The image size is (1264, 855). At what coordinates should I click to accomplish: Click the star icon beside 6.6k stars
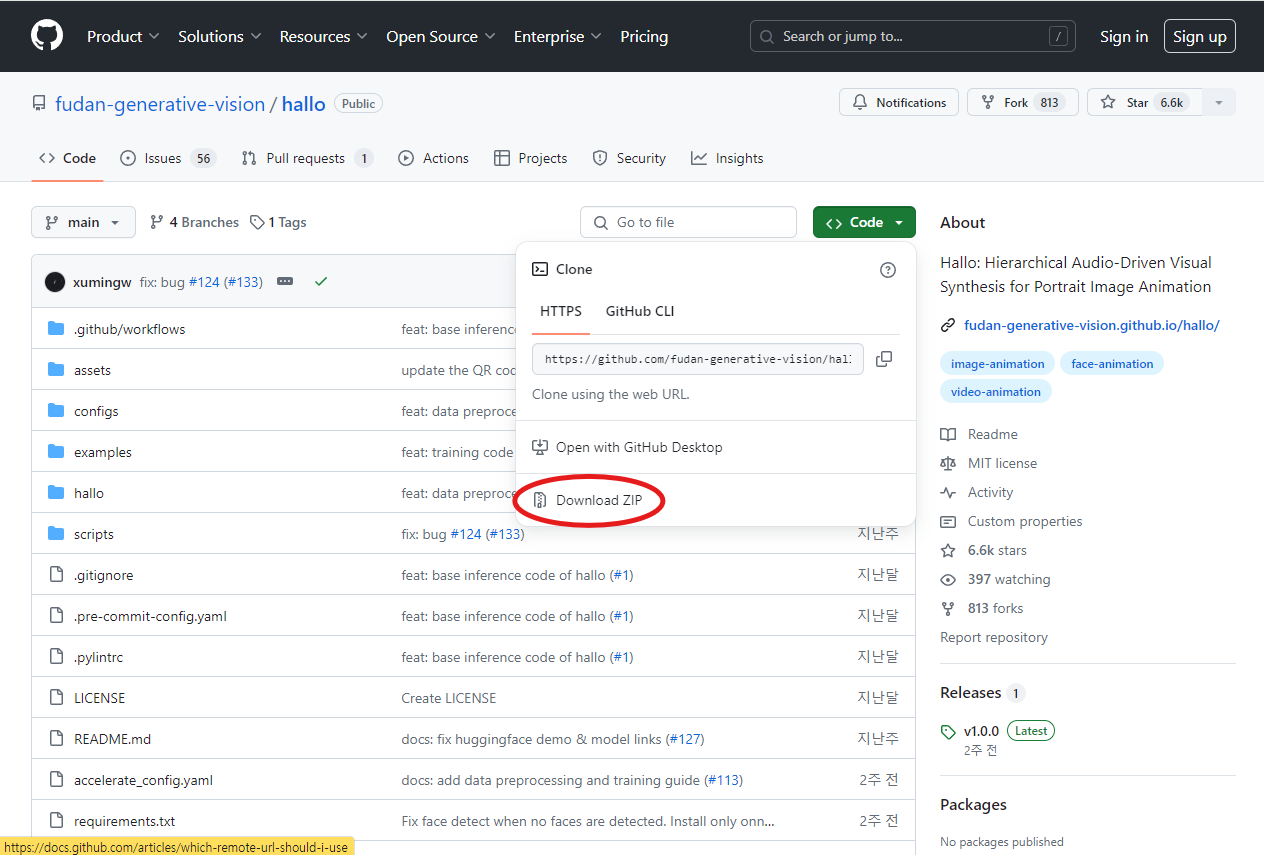click(x=948, y=551)
